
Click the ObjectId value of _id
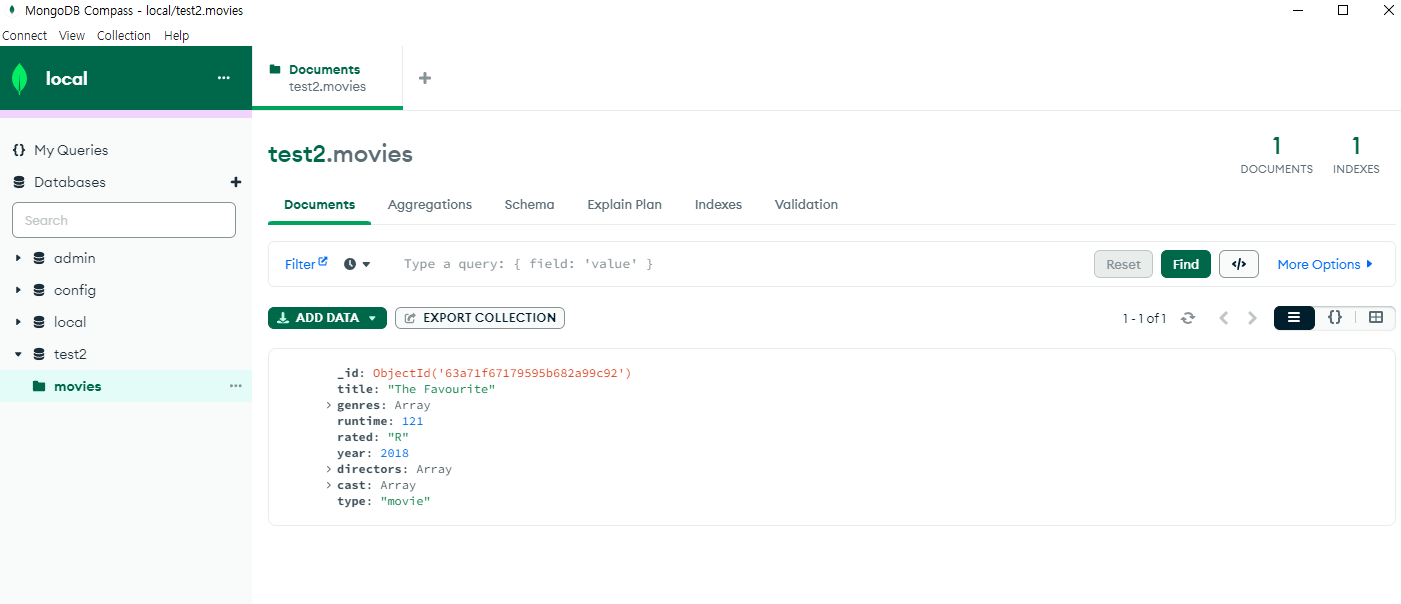(502, 373)
